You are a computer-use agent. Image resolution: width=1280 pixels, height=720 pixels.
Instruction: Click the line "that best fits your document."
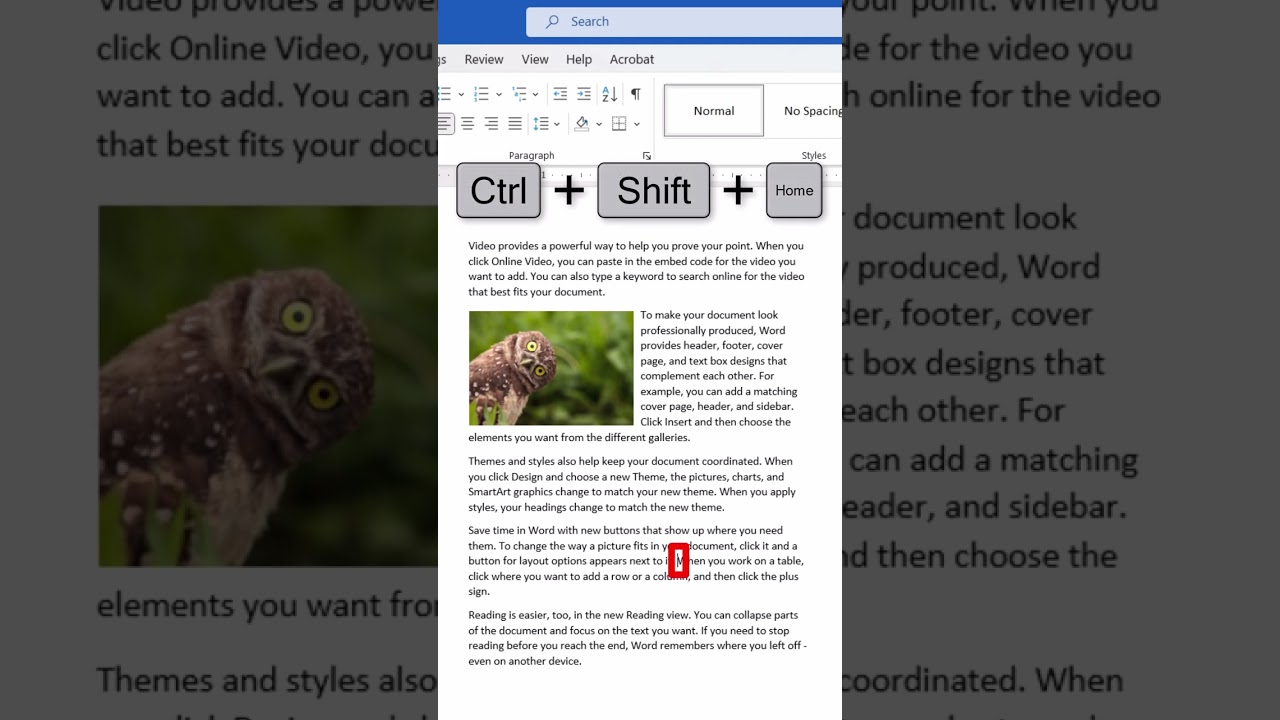pos(536,292)
